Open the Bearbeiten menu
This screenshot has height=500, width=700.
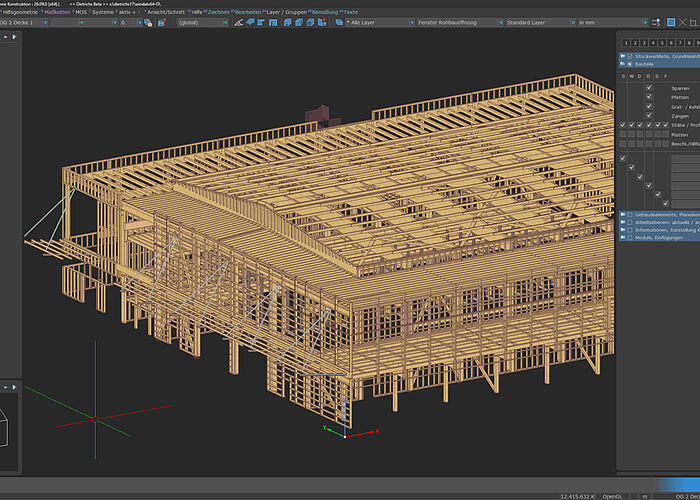click(248, 12)
